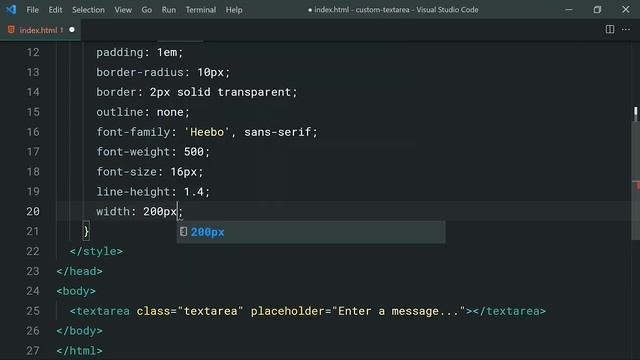Click the closing </body> tag
640x360 pixels.
point(79,331)
